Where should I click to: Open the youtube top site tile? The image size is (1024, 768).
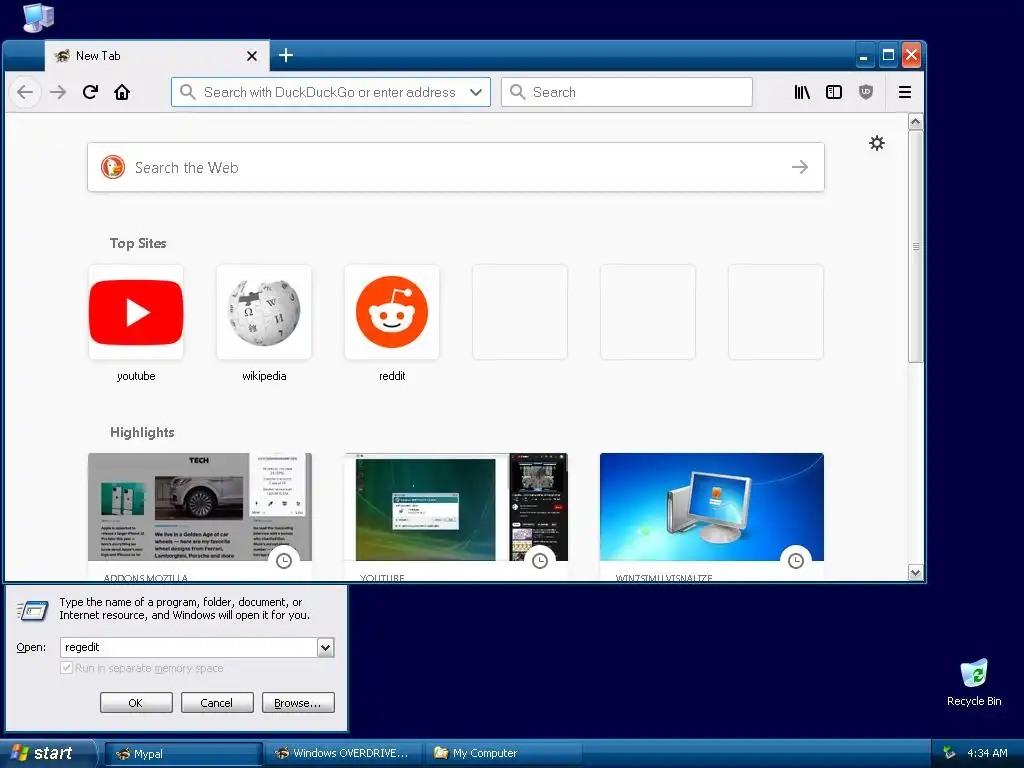[136, 312]
